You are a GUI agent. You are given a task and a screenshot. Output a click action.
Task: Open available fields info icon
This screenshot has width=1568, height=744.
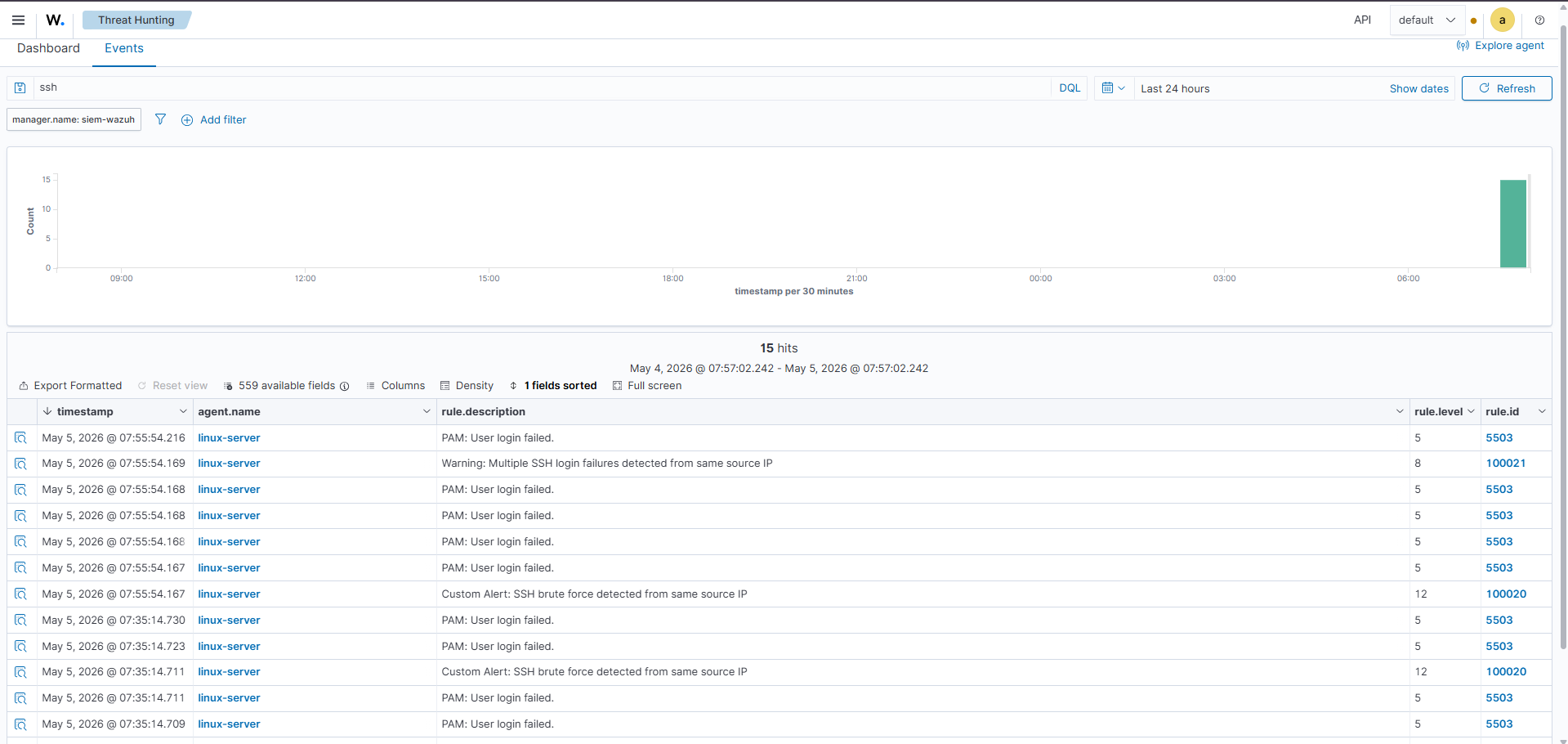[345, 386]
